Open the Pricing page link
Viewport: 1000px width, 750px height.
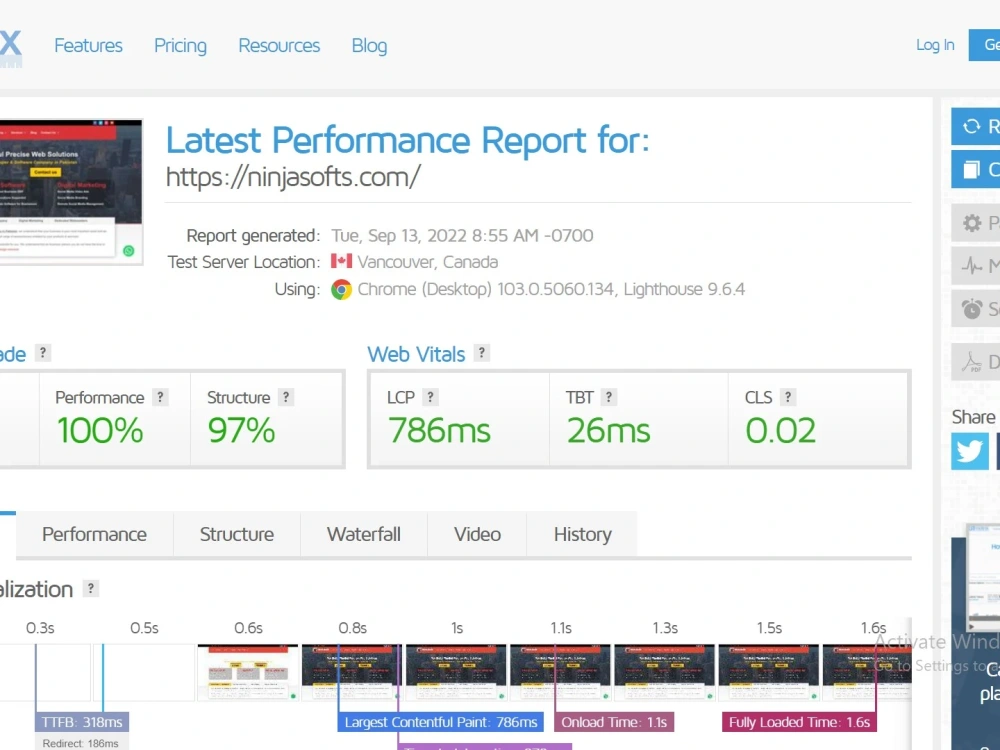point(180,46)
